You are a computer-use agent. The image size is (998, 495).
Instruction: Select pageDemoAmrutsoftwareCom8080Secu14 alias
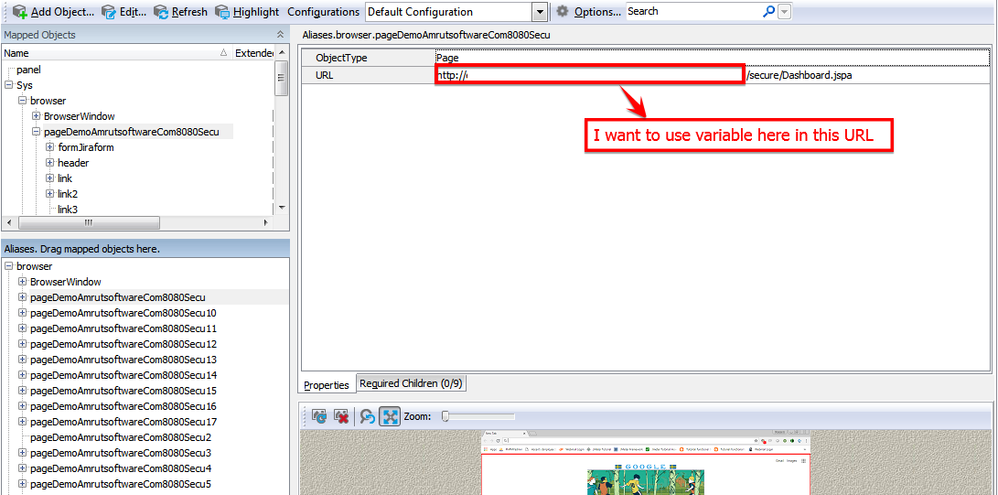(x=123, y=375)
